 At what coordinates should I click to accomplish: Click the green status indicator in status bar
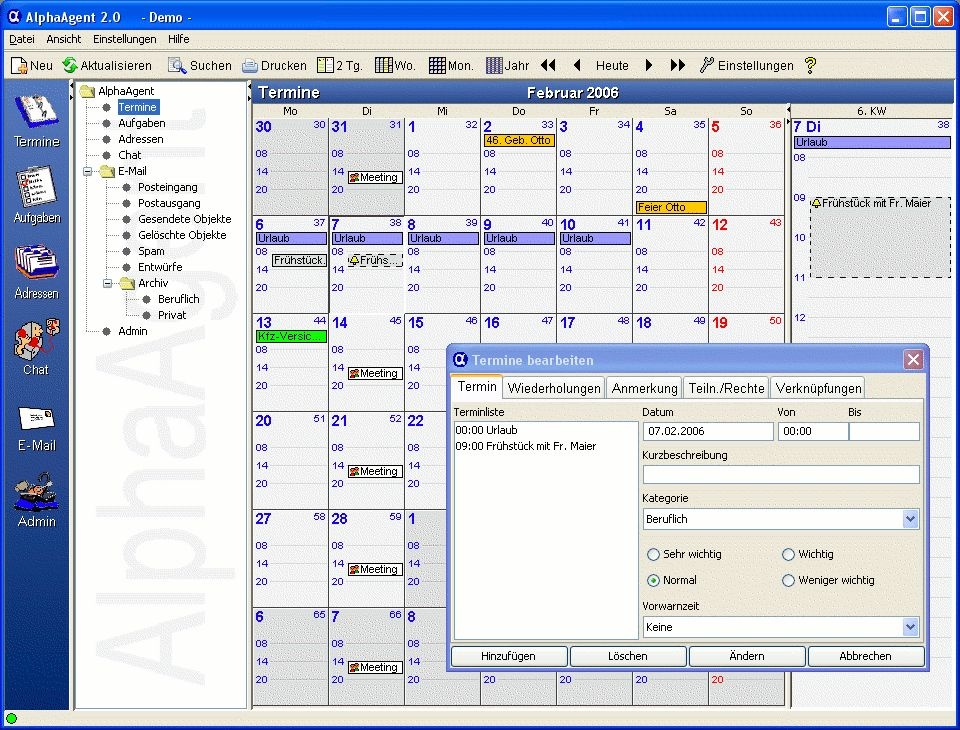tap(11, 718)
